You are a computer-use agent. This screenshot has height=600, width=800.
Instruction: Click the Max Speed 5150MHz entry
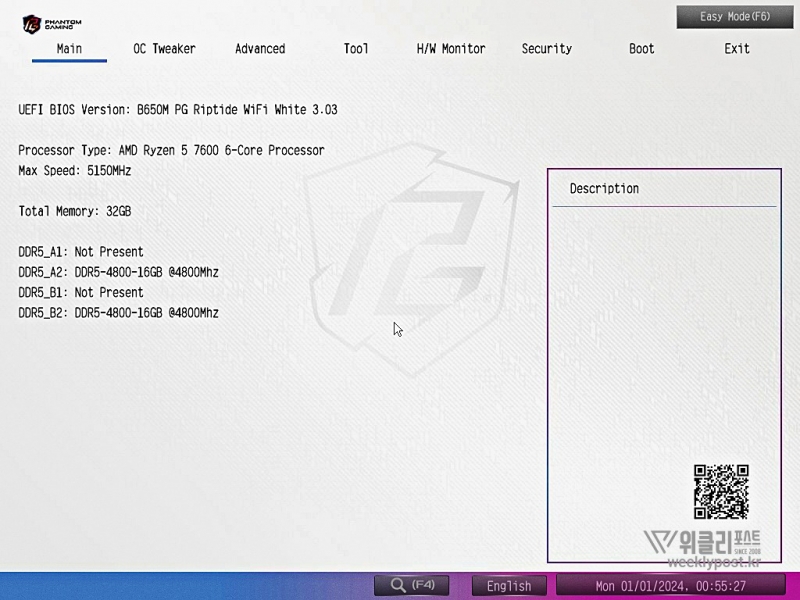[75, 171]
